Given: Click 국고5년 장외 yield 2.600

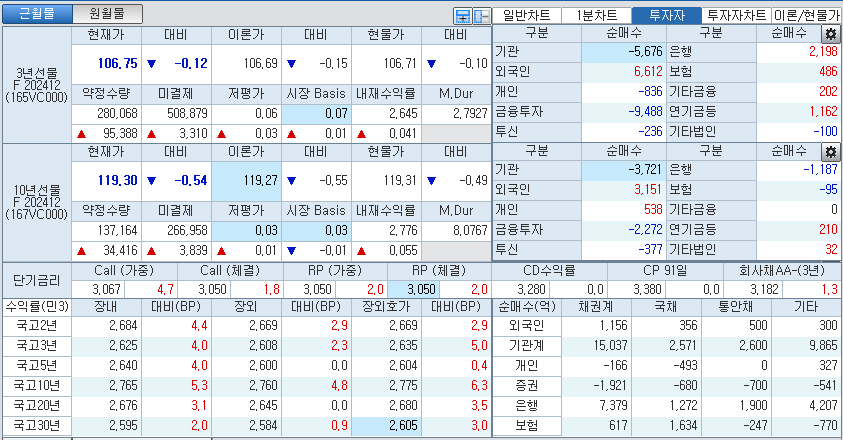Looking at the screenshot, I should (x=246, y=365).
